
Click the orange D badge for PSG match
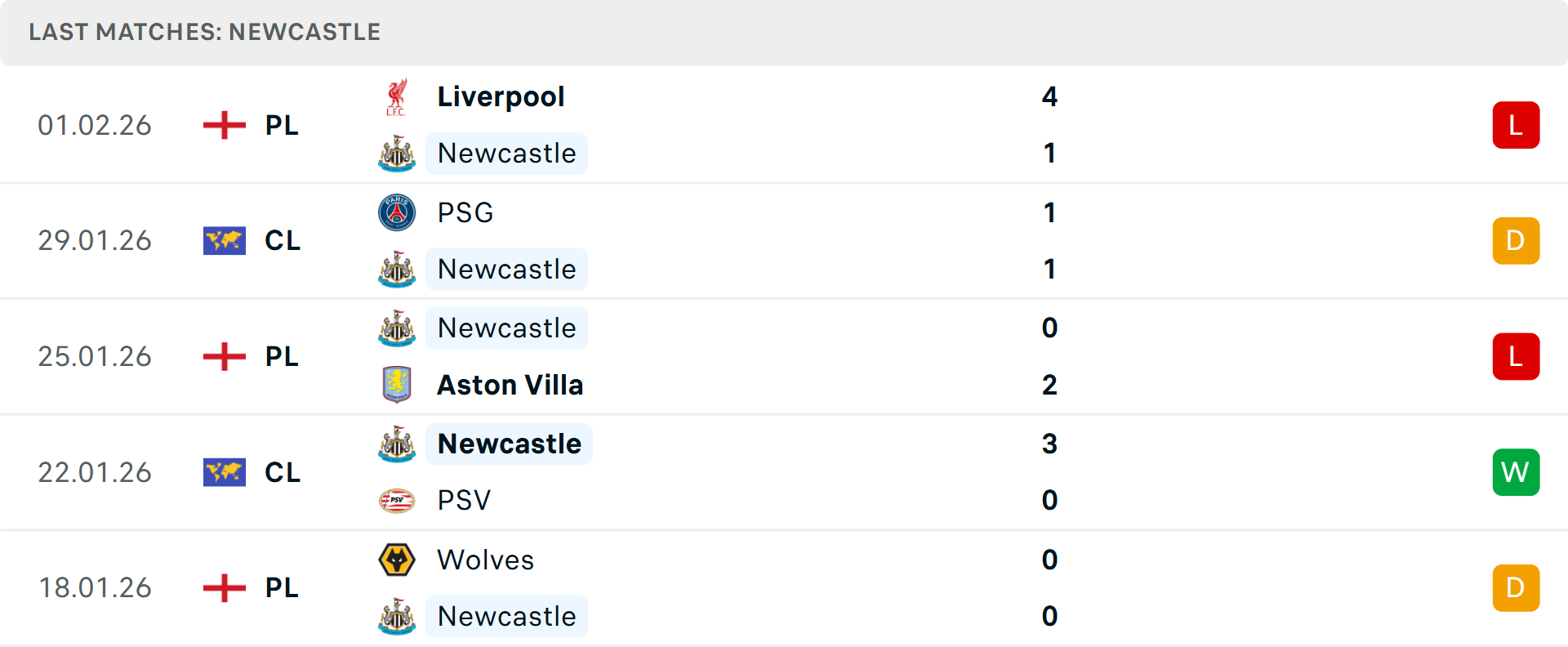[1516, 241]
